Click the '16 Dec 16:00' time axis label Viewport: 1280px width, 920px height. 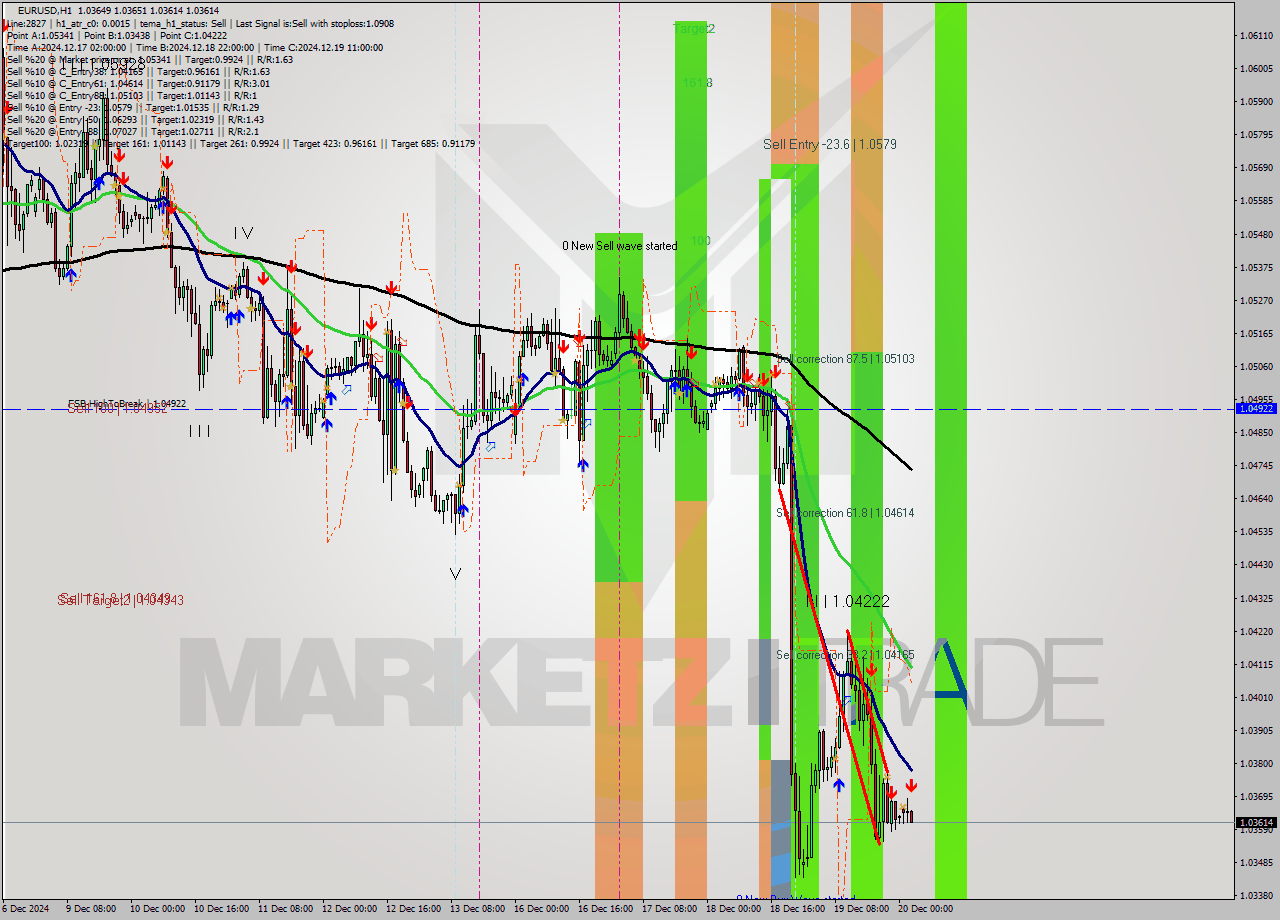coord(605,909)
